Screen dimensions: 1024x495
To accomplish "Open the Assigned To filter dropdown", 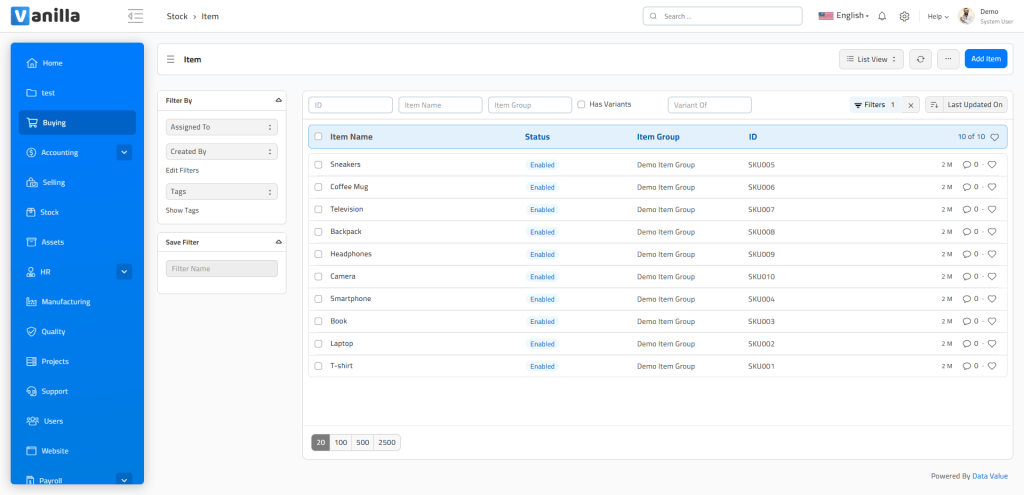I will click(x=221, y=127).
